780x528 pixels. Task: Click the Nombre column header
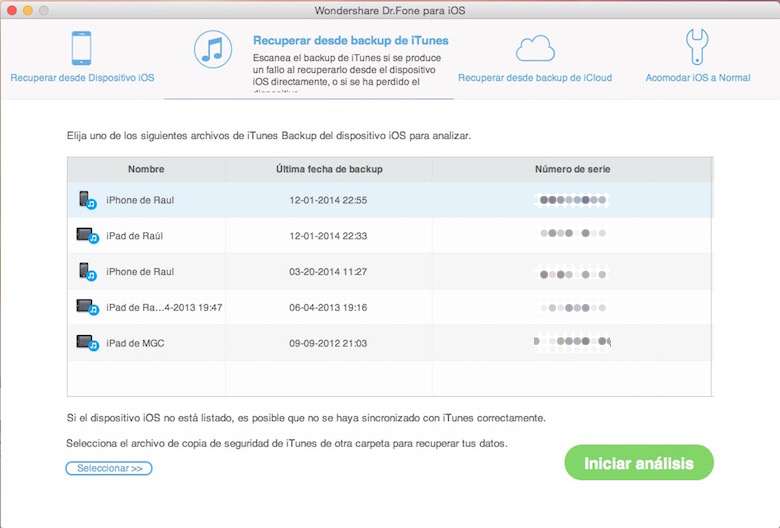pyautogui.click(x=146, y=169)
